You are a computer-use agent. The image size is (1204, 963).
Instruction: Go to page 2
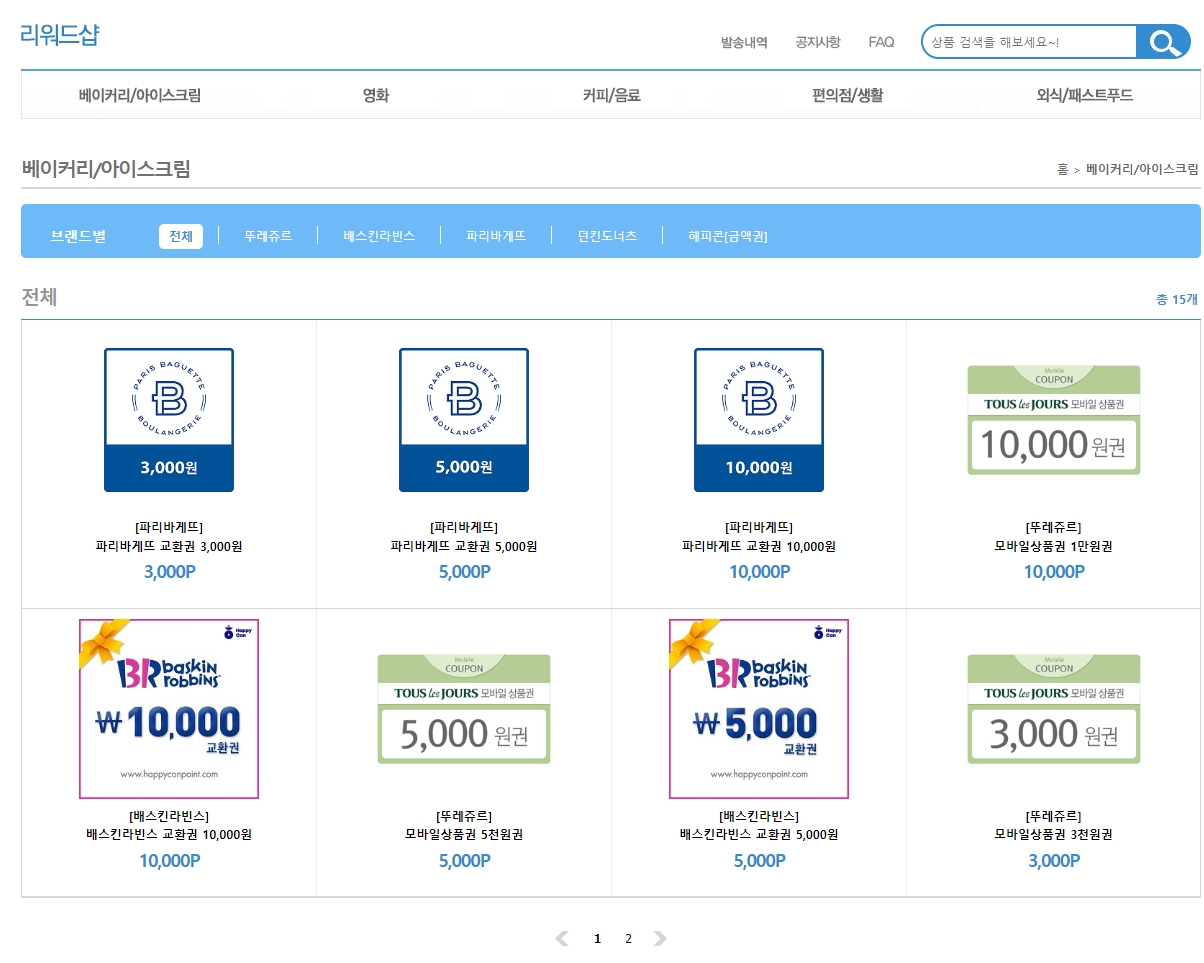point(628,938)
